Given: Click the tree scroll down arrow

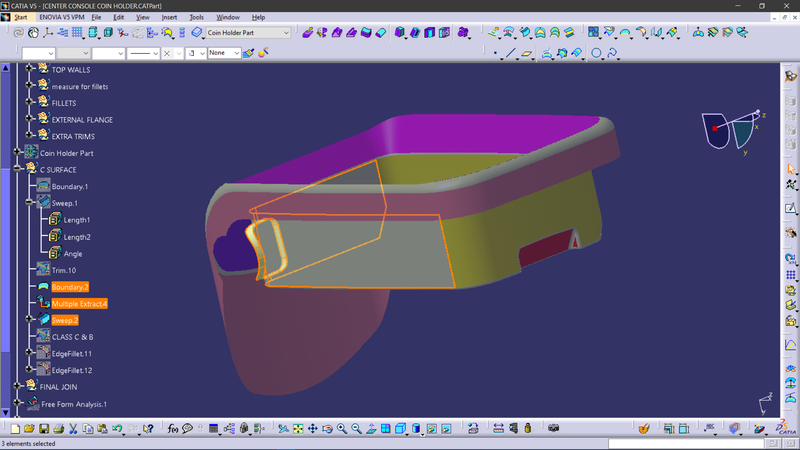Looking at the screenshot, I should click(5, 412).
